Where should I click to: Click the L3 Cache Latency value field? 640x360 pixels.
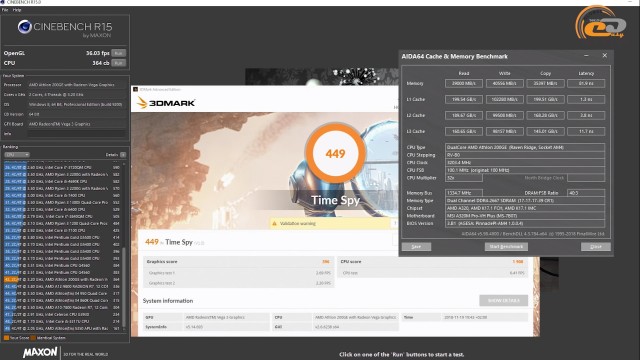click(x=586, y=131)
